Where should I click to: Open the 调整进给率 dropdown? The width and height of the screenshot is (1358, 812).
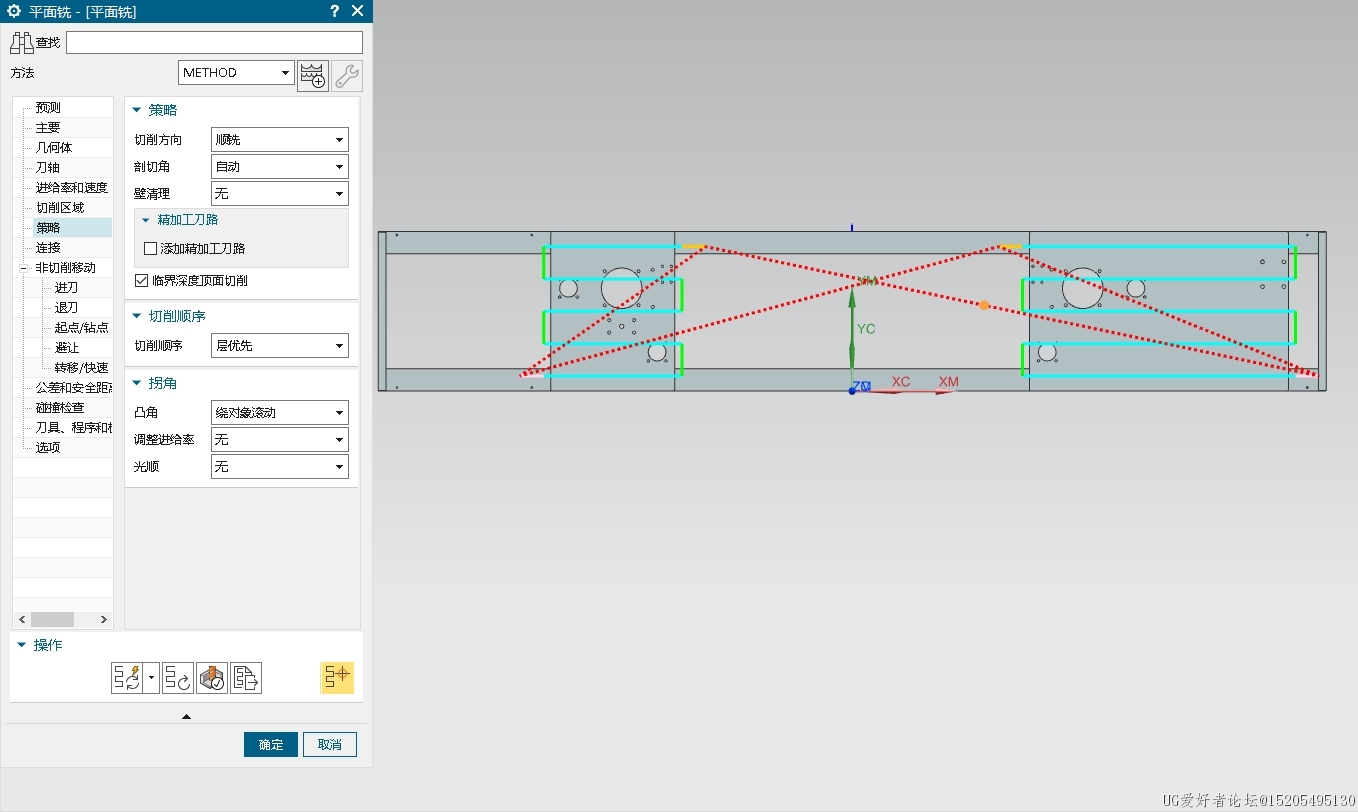point(280,440)
